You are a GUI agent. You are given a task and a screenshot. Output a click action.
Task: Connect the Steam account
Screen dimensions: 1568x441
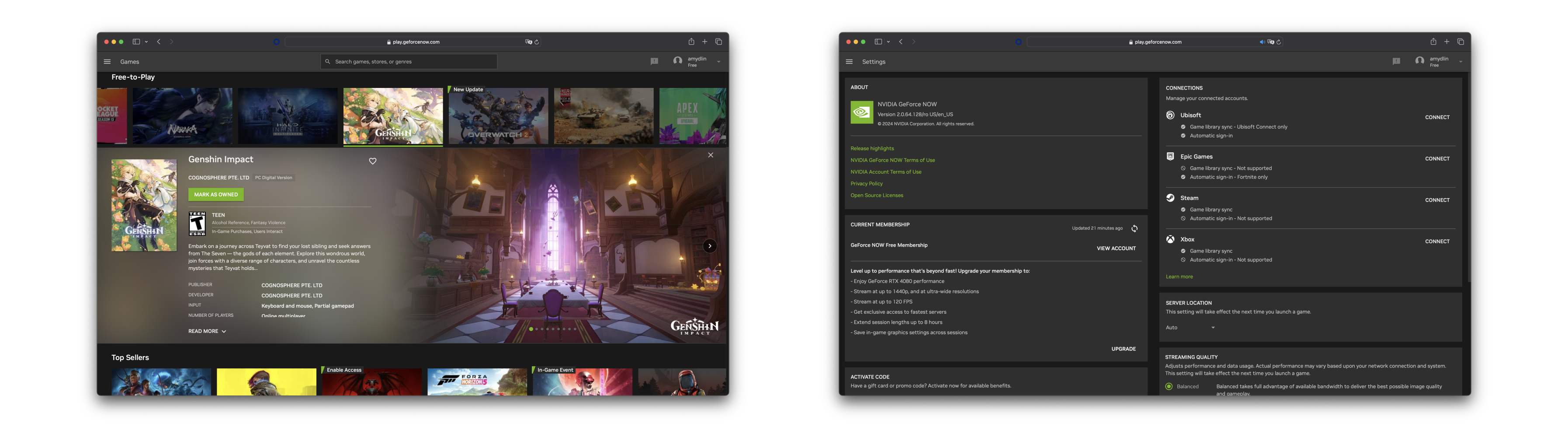[x=1437, y=200]
